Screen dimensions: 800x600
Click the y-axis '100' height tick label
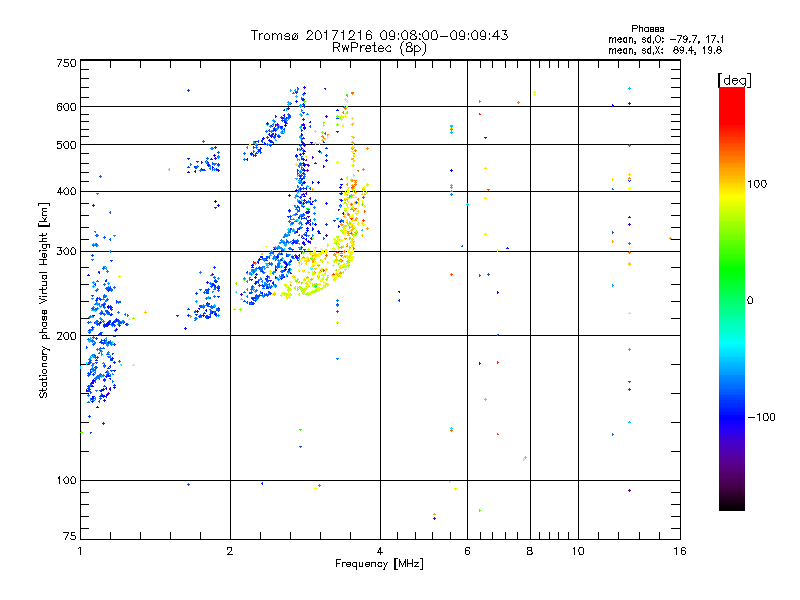66,481
